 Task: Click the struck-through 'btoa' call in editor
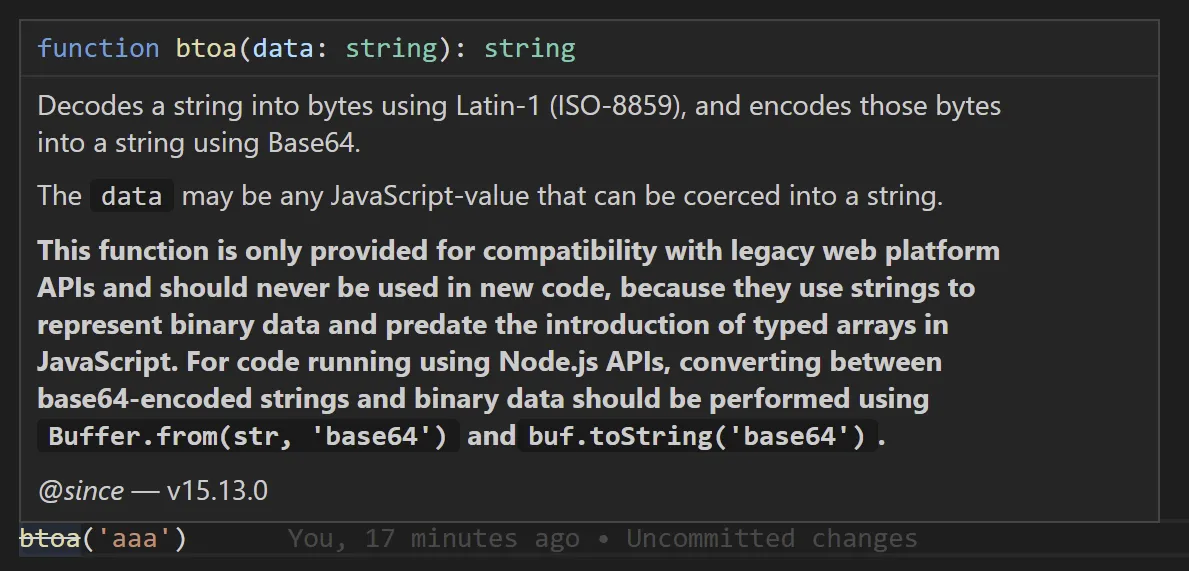click(49, 539)
